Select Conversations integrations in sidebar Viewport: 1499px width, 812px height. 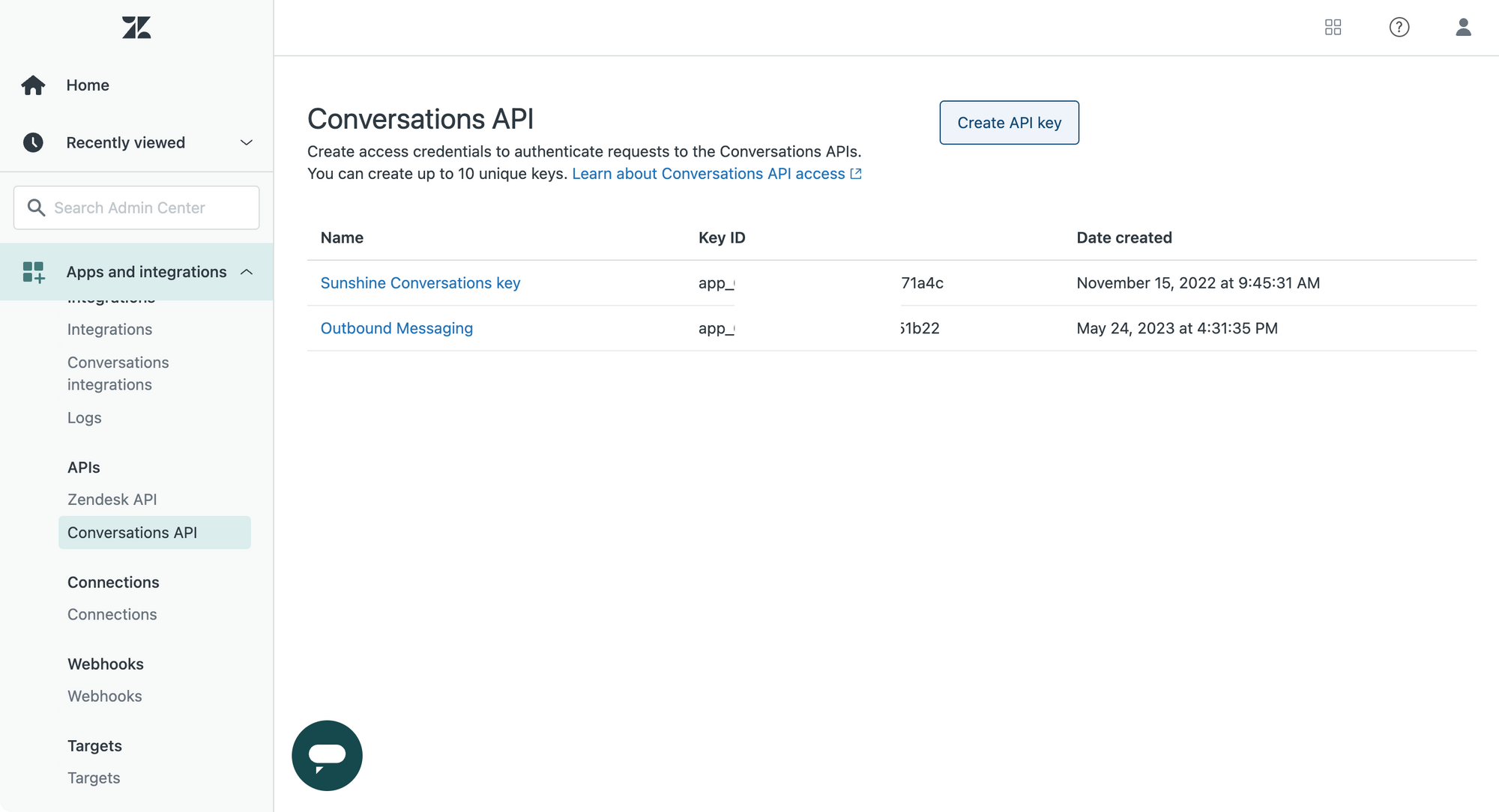coord(118,373)
